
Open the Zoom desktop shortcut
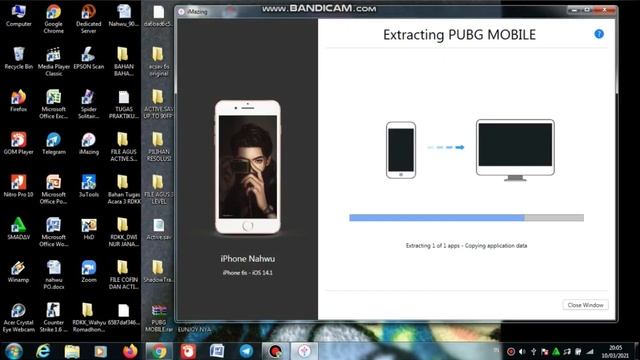pyautogui.click(x=89, y=272)
